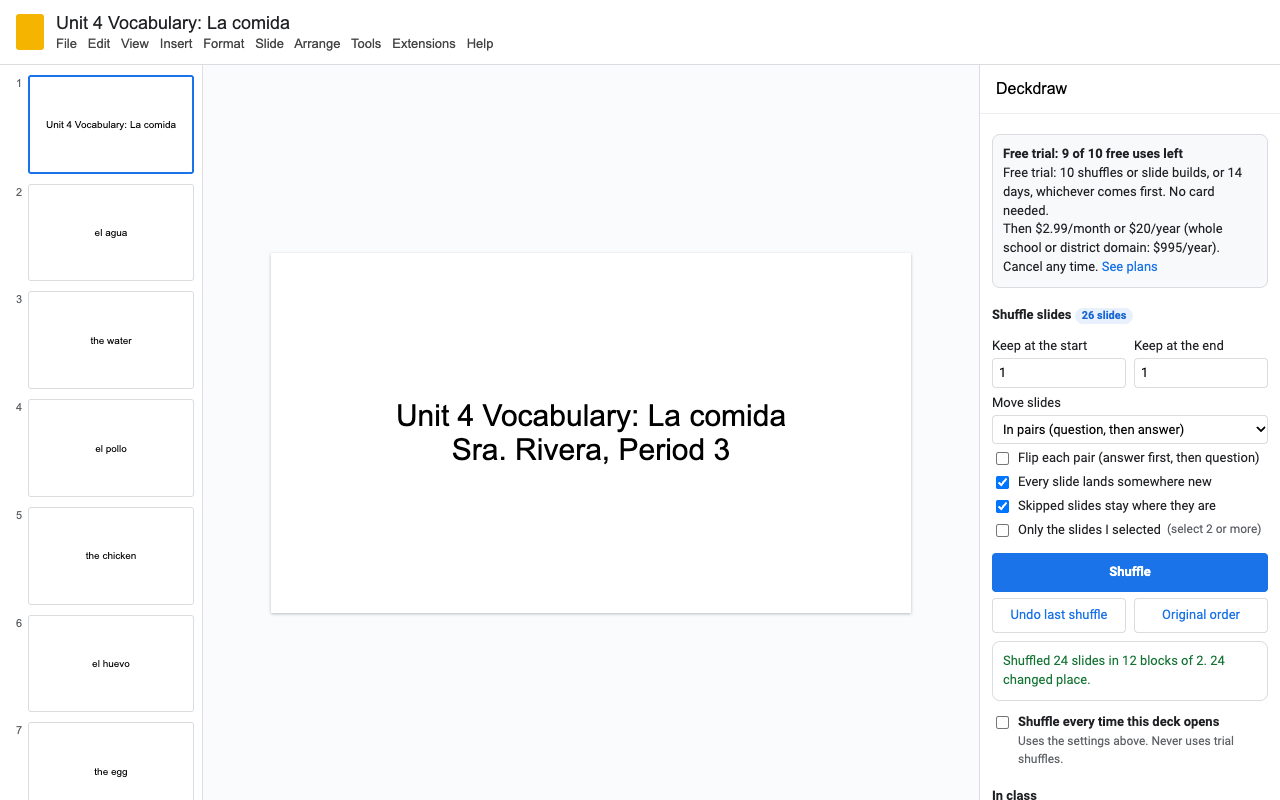Select slide 1 thumbnail title slide

click(x=111, y=125)
